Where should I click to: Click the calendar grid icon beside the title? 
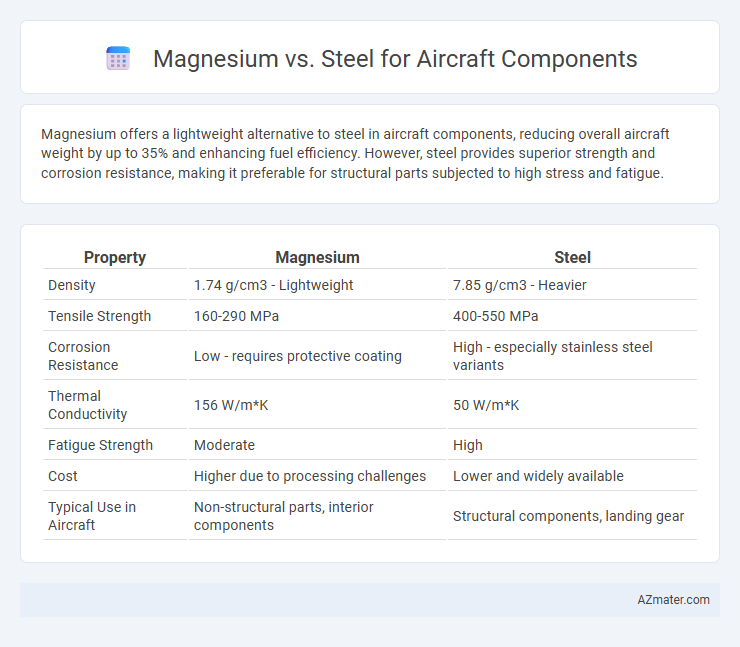click(118, 59)
